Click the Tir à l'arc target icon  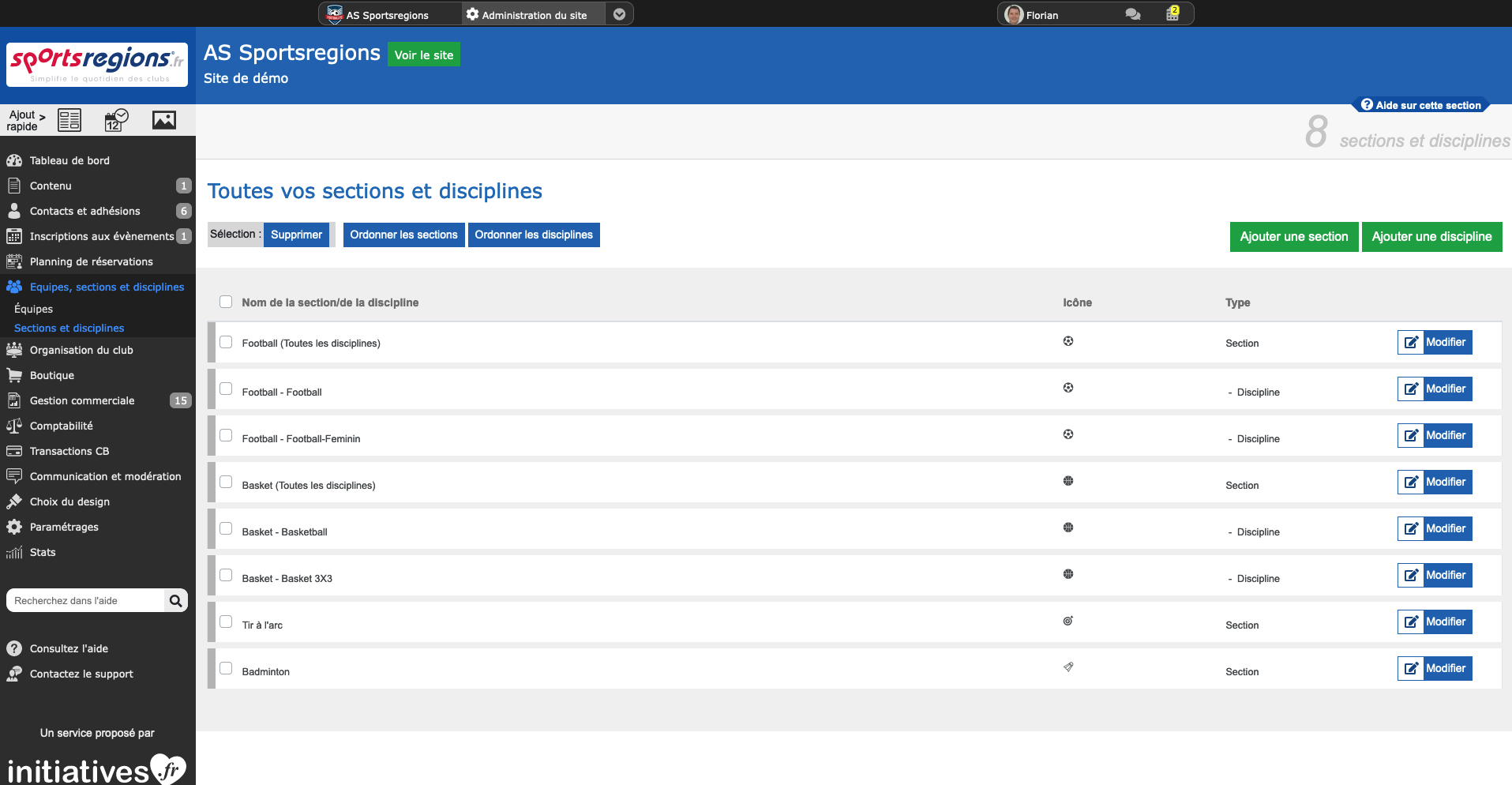coord(1067,621)
